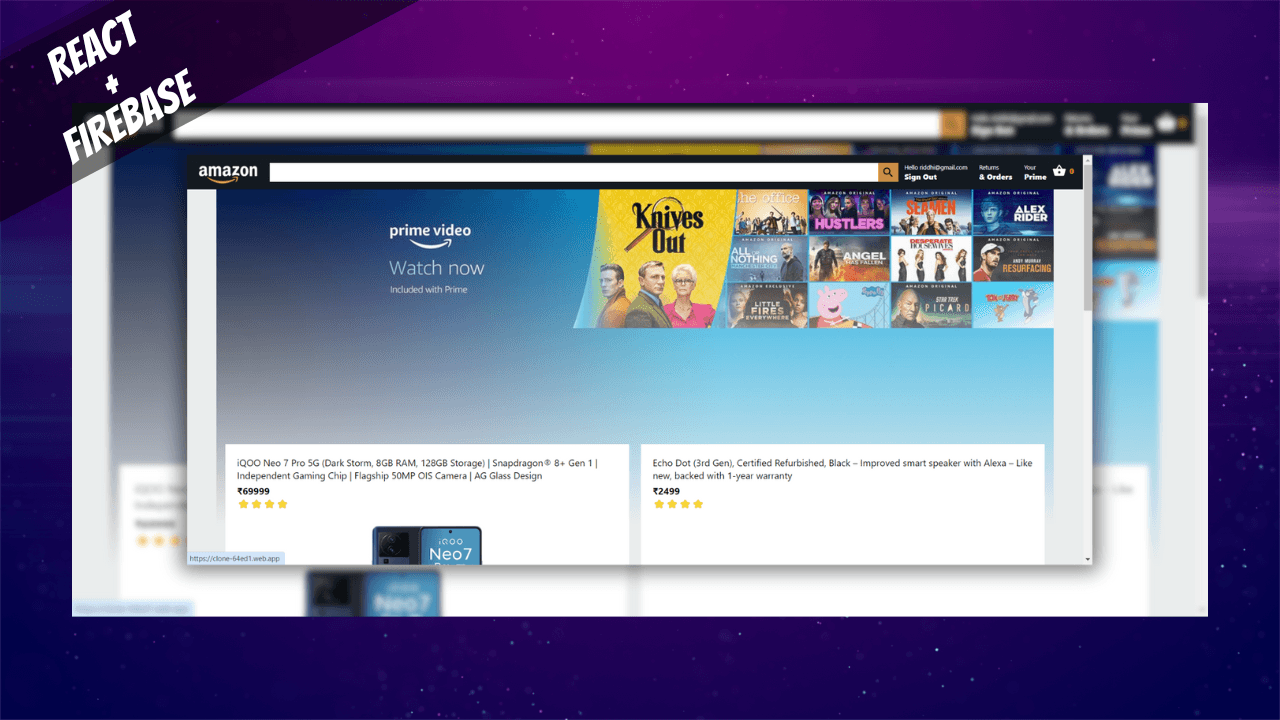Image resolution: width=1280 pixels, height=720 pixels.
Task: Click the ₹69999 price
Action: (x=253, y=491)
